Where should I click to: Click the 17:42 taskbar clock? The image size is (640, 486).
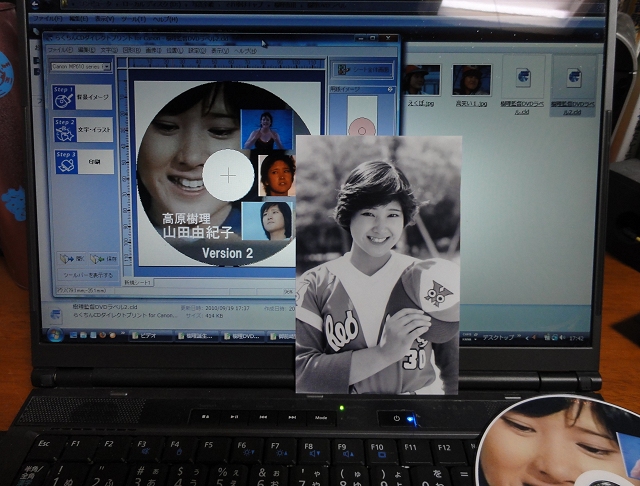pos(576,338)
